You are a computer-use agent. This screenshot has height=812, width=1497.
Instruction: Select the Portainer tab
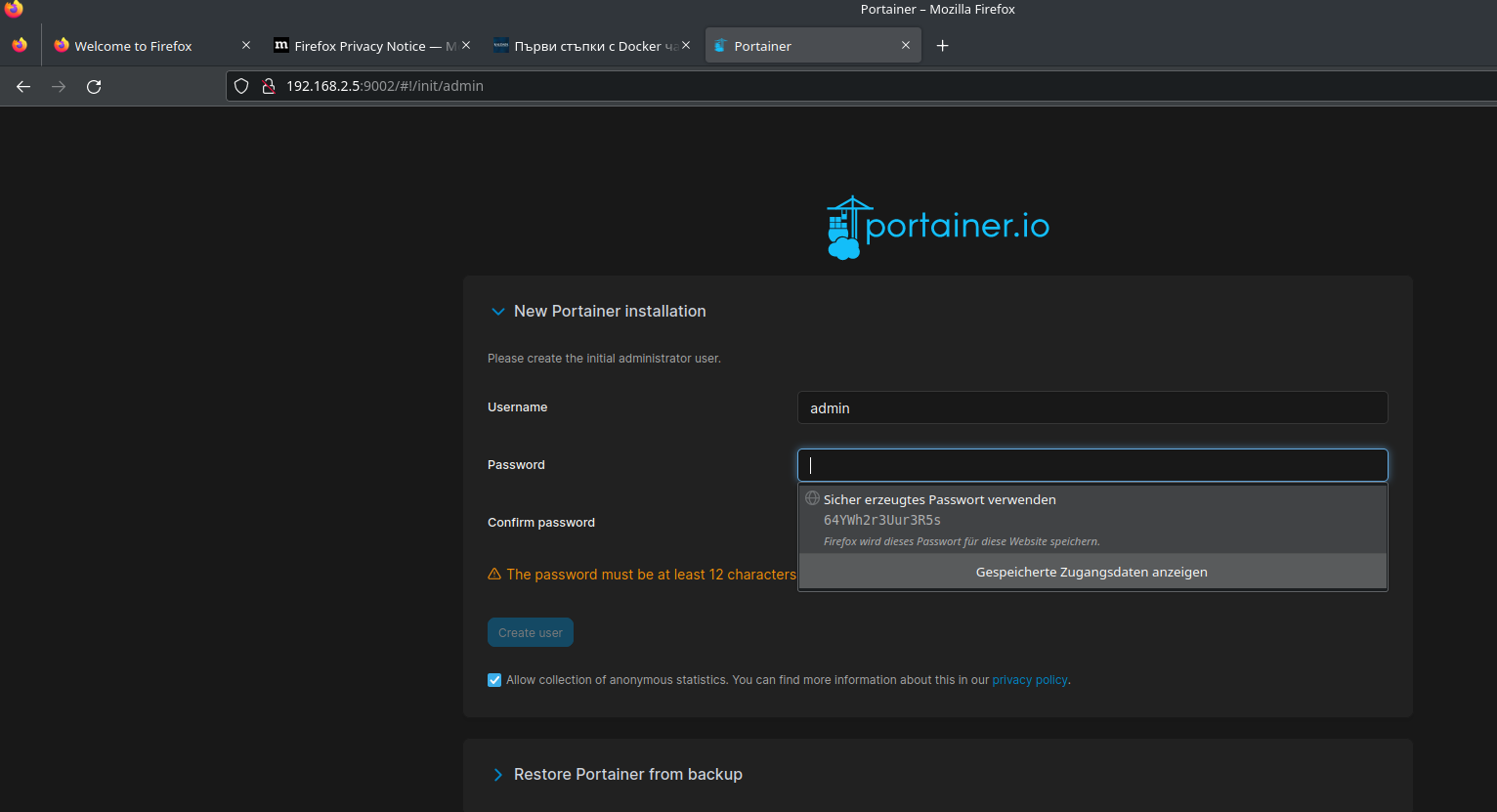(x=813, y=46)
